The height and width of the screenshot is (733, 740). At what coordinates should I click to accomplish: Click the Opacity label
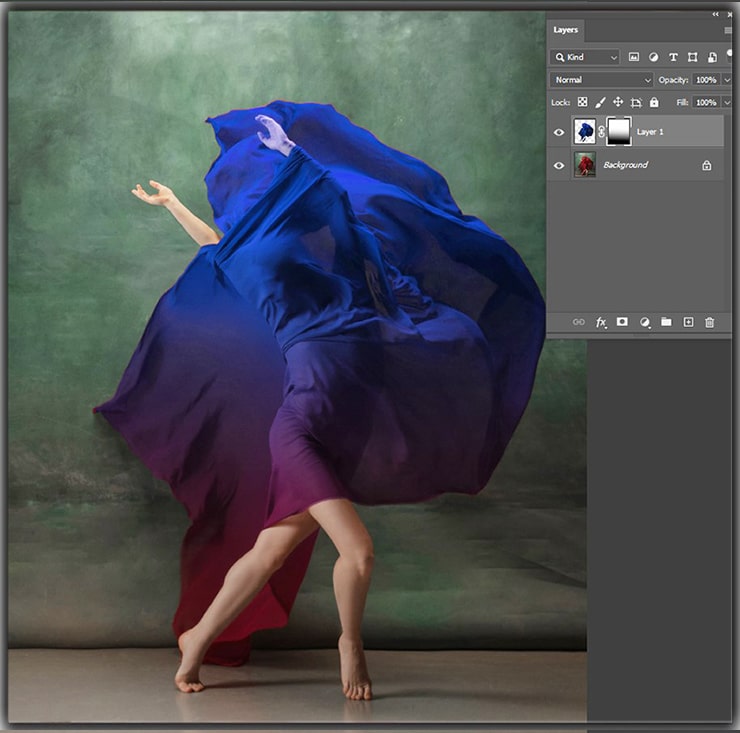click(x=673, y=80)
